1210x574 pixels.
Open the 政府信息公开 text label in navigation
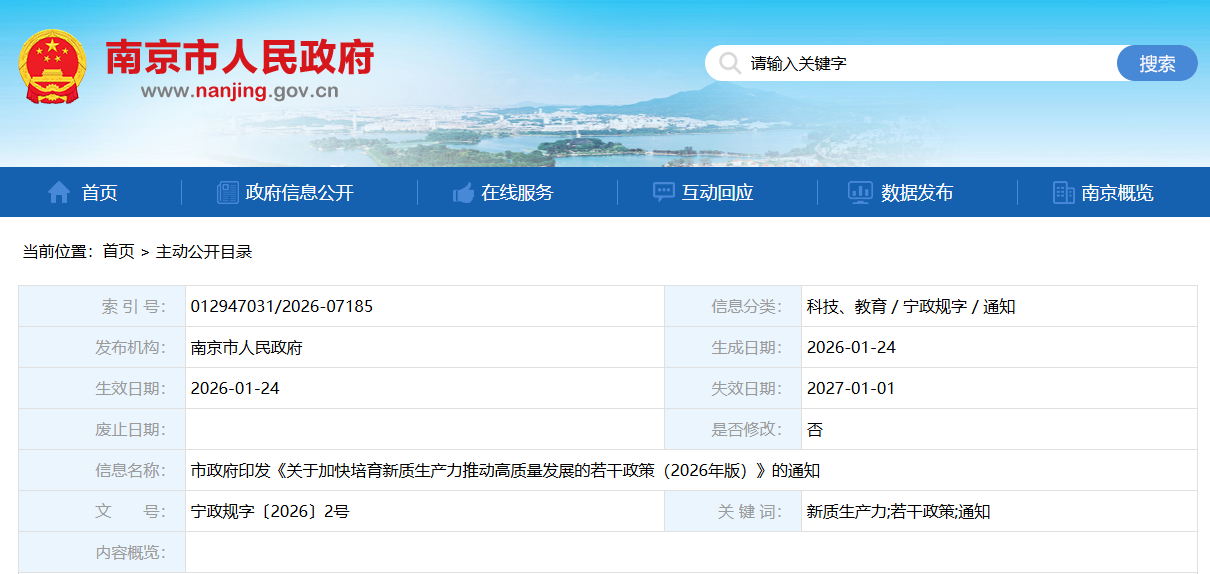[299, 193]
